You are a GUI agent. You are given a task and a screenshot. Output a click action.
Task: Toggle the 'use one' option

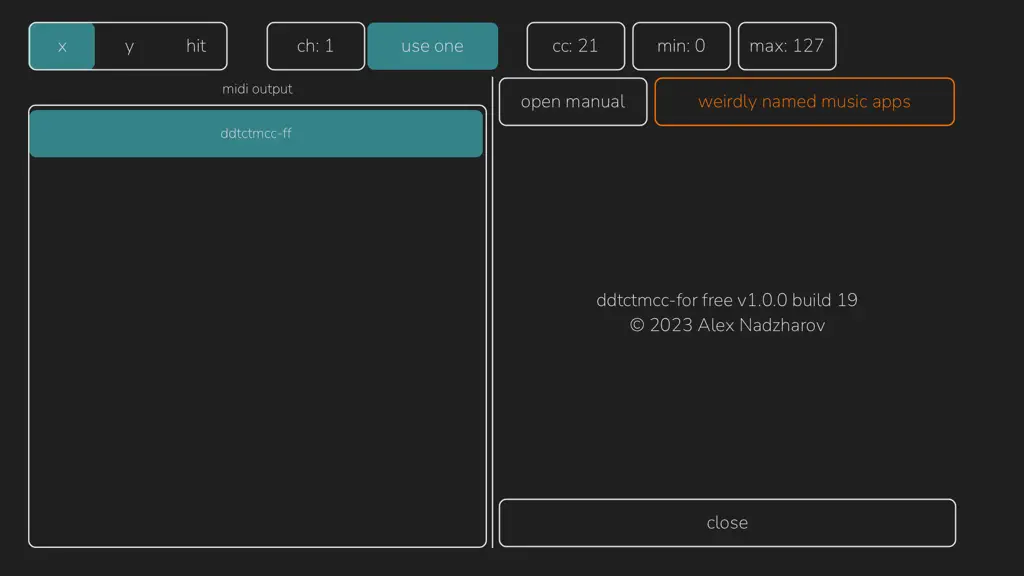[432, 46]
